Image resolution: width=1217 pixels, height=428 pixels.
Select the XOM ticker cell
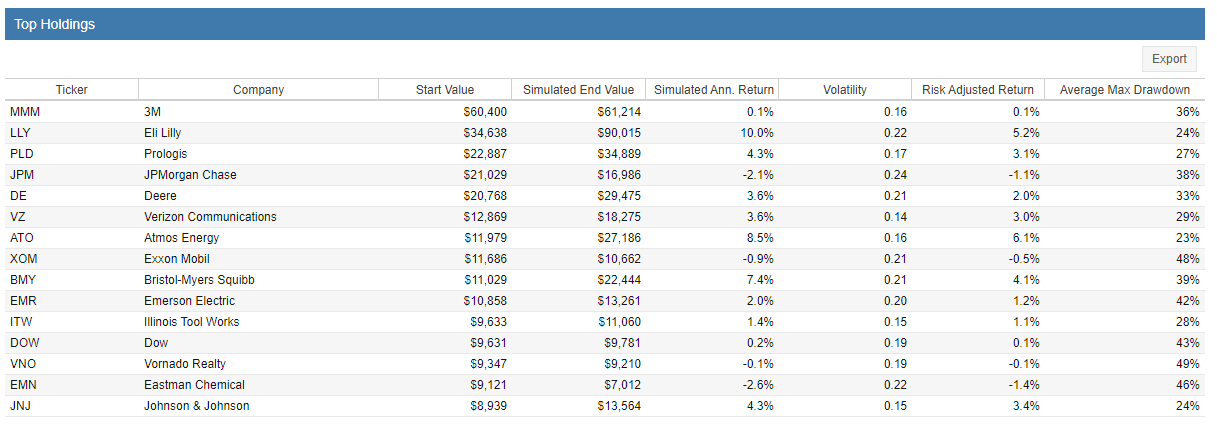click(24, 259)
